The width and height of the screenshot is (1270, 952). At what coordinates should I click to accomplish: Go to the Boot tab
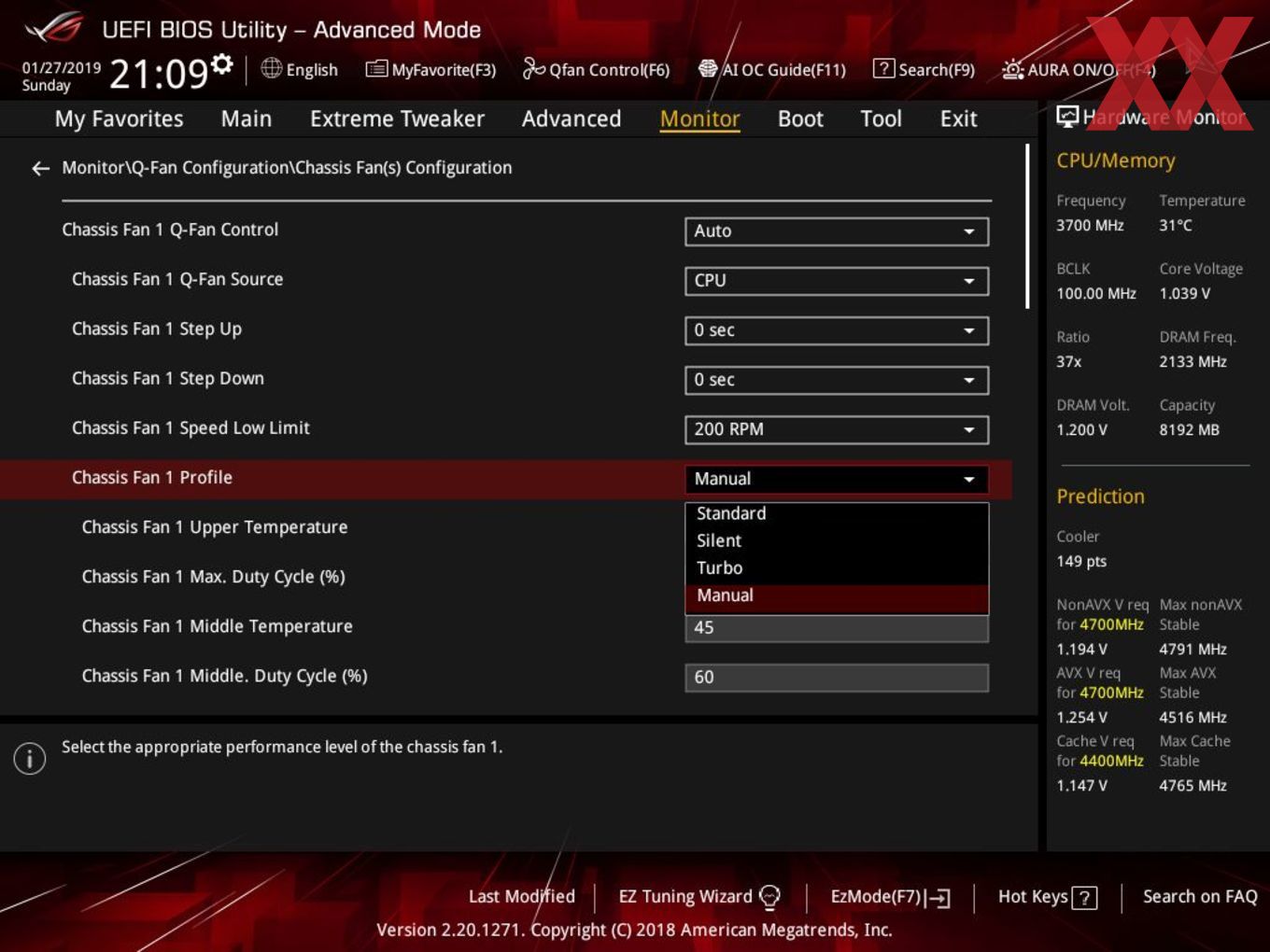click(x=800, y=119)
